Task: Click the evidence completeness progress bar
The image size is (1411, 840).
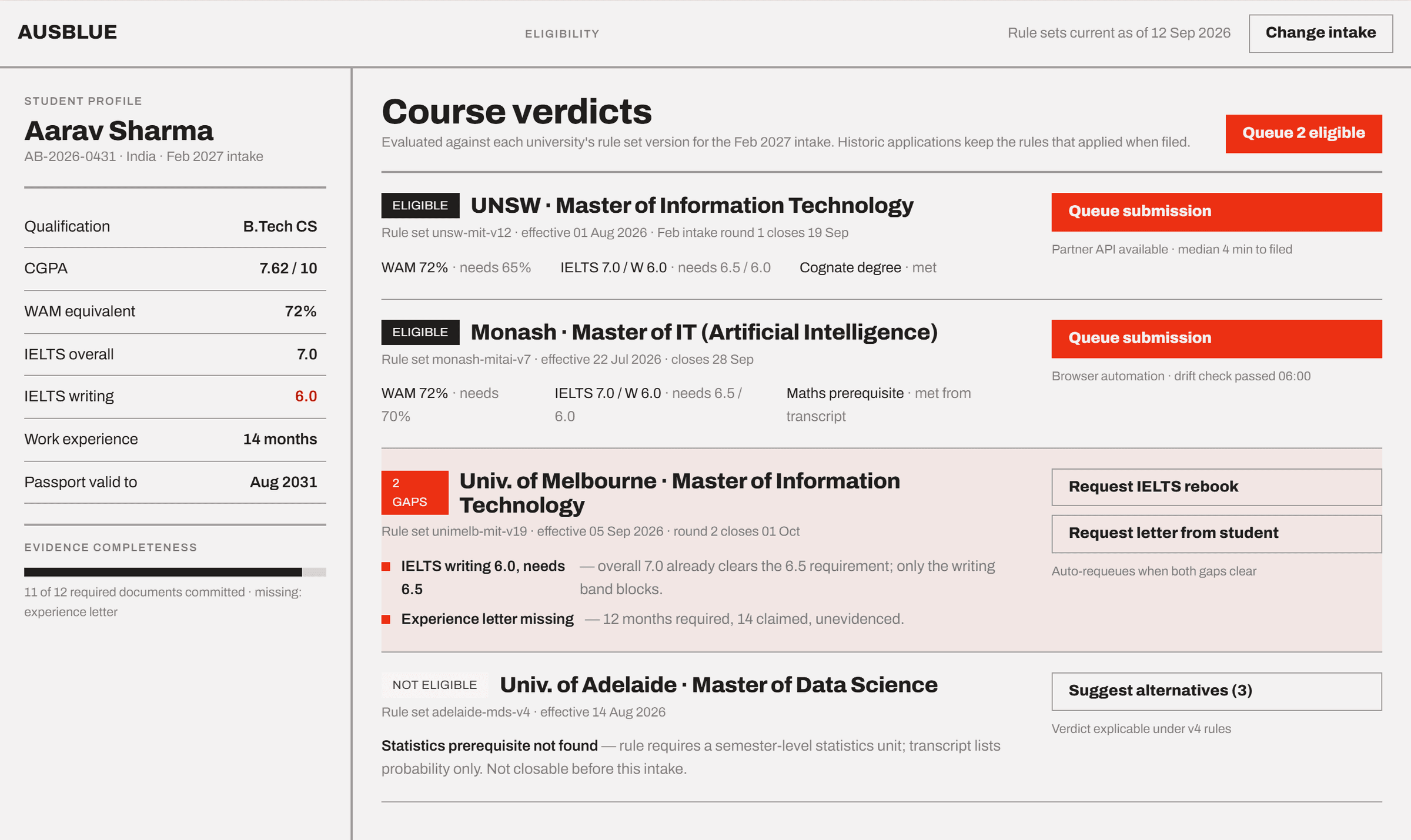Action: coord(175,572)
